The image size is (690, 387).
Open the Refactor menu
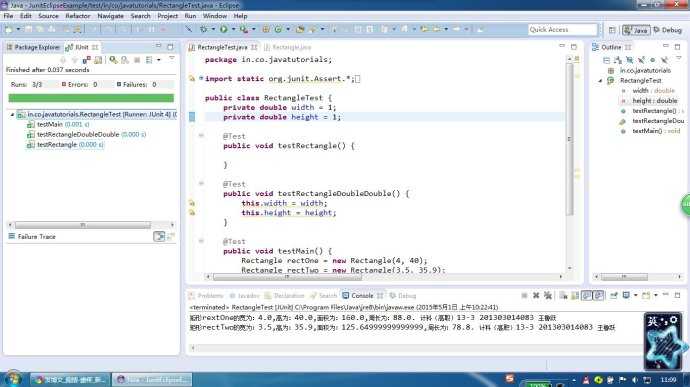click(x=77, y=16)
